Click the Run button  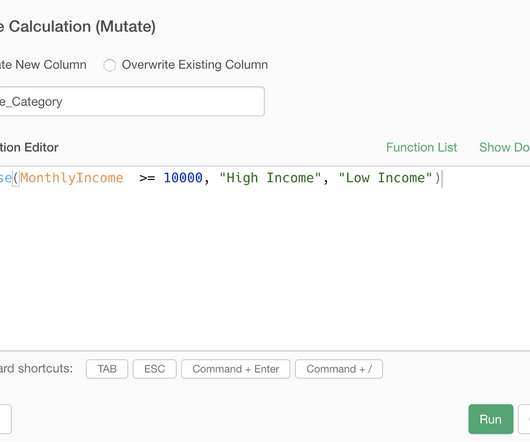(491, 419)
